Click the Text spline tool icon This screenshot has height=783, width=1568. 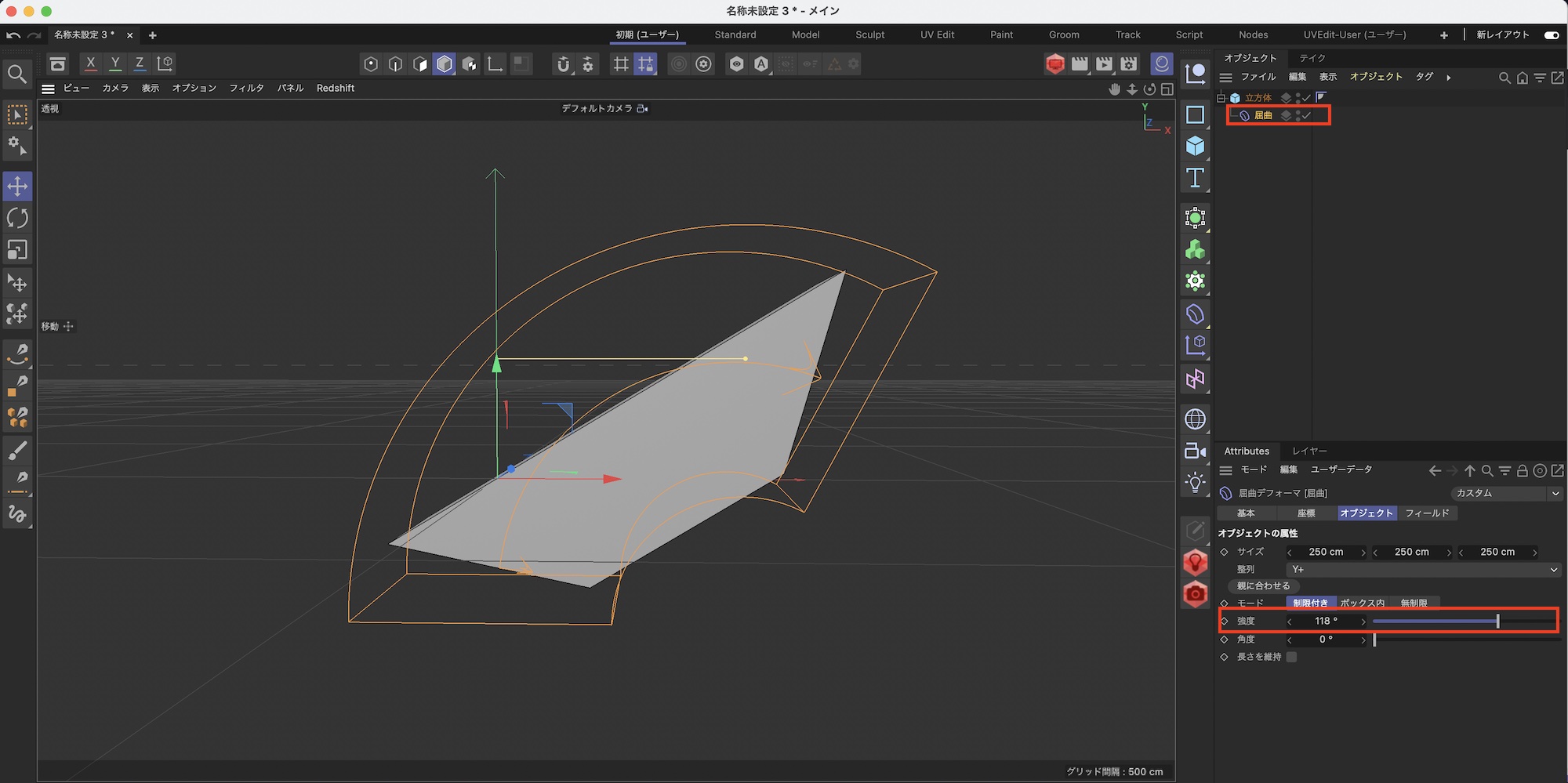[1195, 178]
